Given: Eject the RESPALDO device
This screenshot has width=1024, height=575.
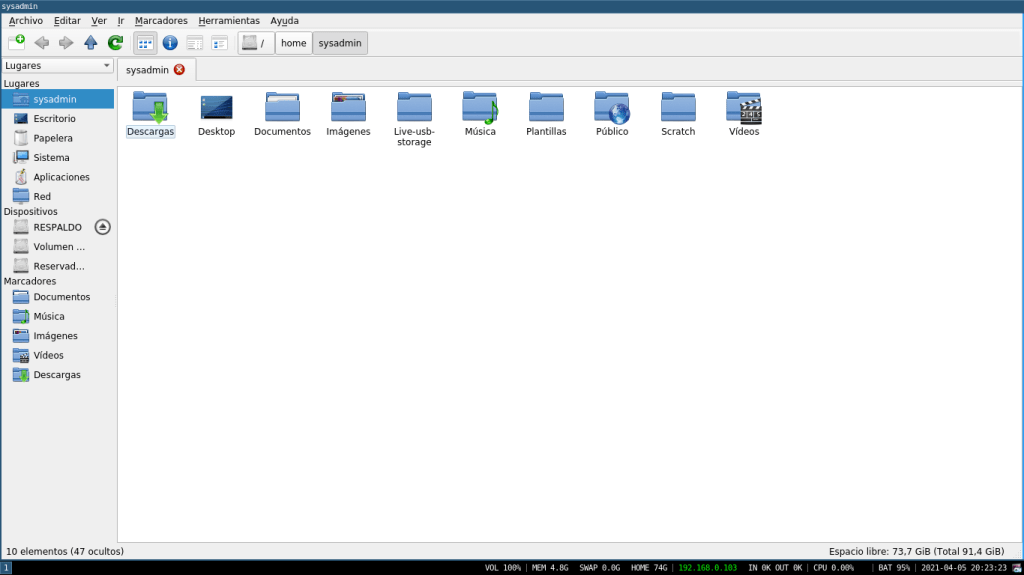Looking at the screenshot, I should [102, 227].
